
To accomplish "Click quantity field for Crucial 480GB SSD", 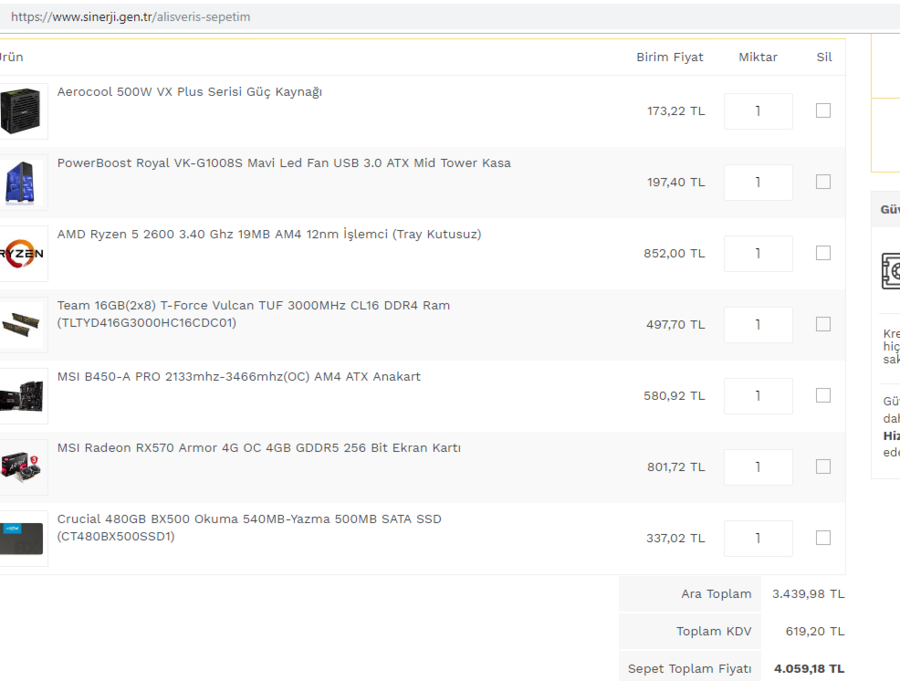I will (758, 538).
